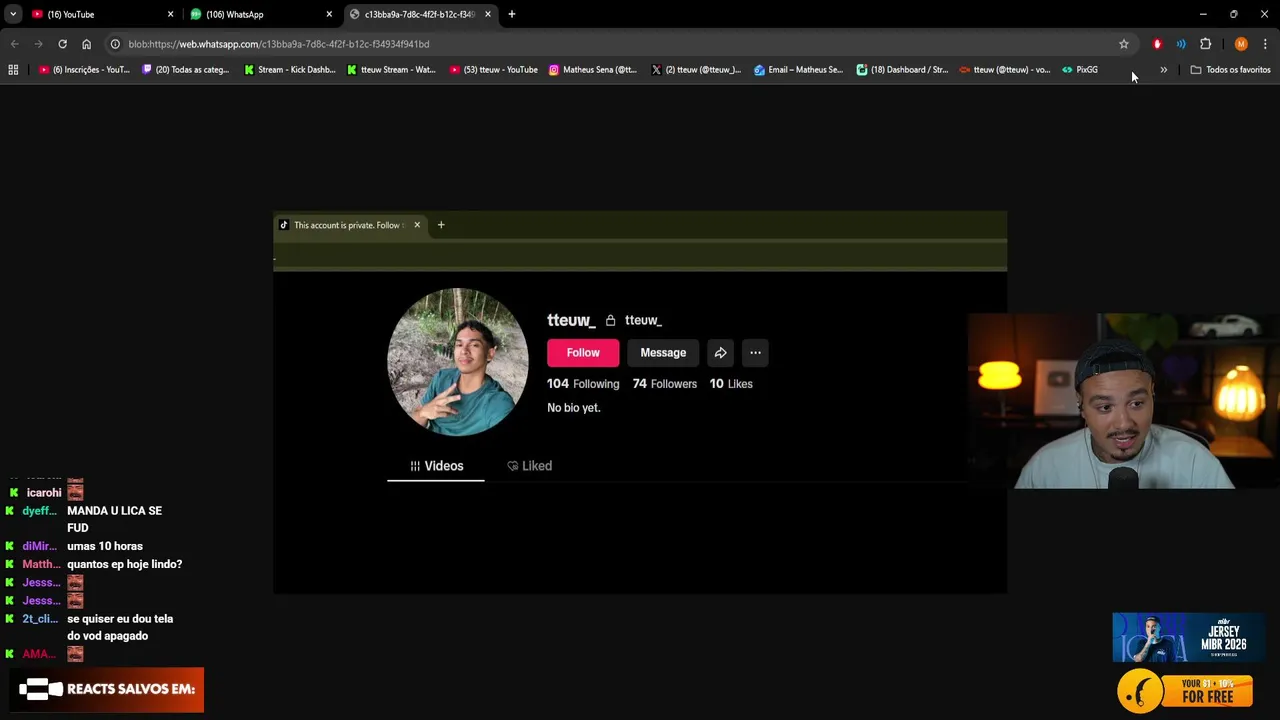The height and width of the screenshot is (720, 1280).
Task: View the 74 Followers list
Action: click(x=665, y=384)
